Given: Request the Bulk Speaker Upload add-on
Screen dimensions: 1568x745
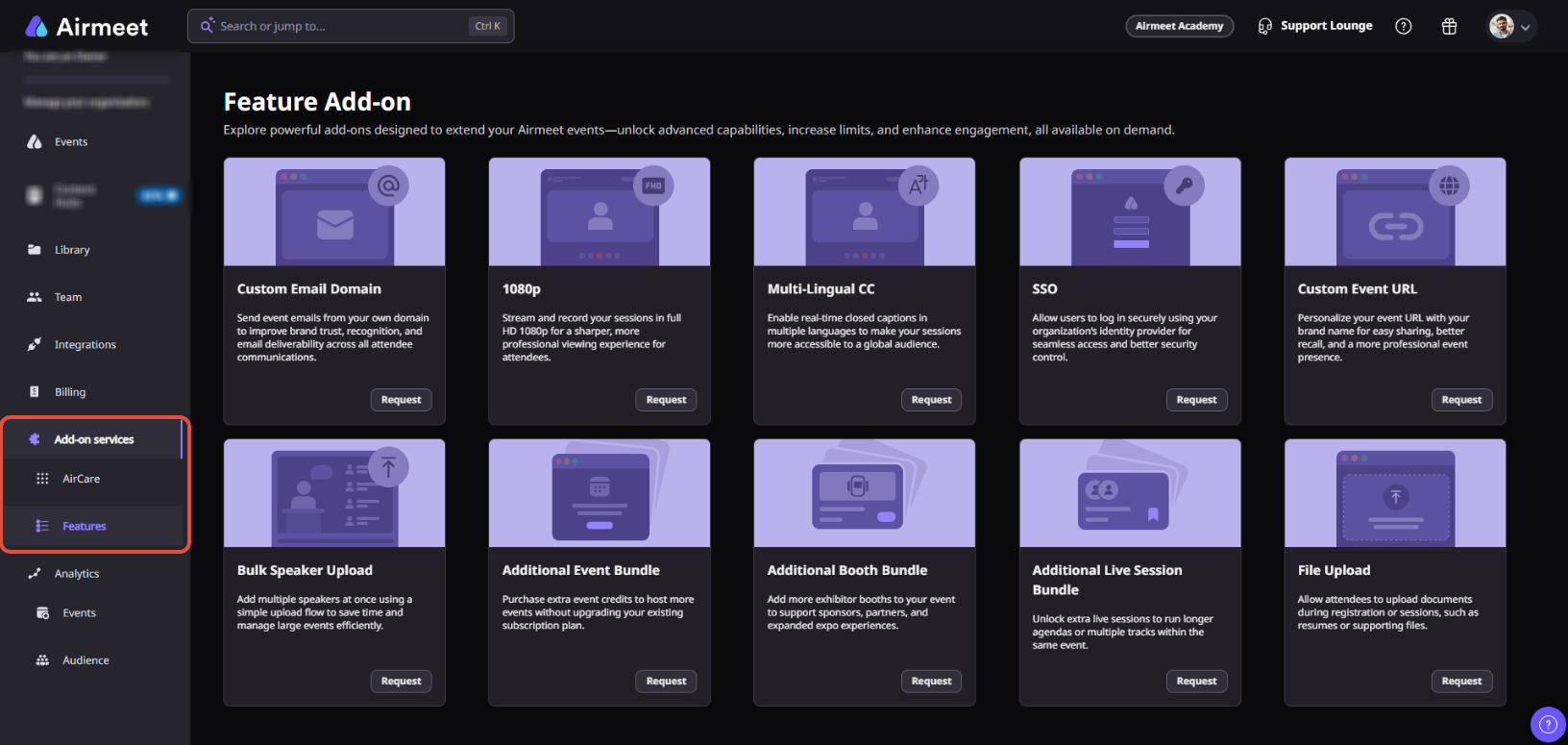Looking at the screenshot, I should pos(401,682).
